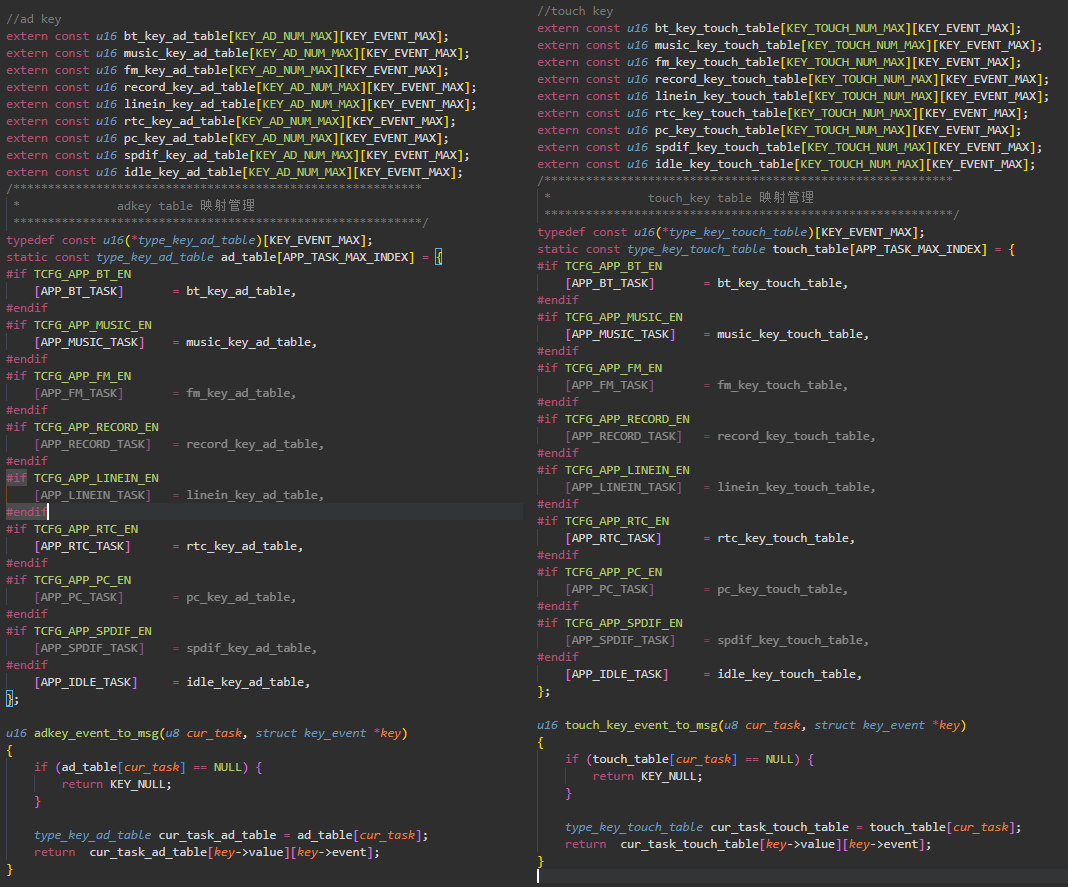Click cur_task parameter in adkey_event_to_msg signature
1068x887 pixels.
214,733
